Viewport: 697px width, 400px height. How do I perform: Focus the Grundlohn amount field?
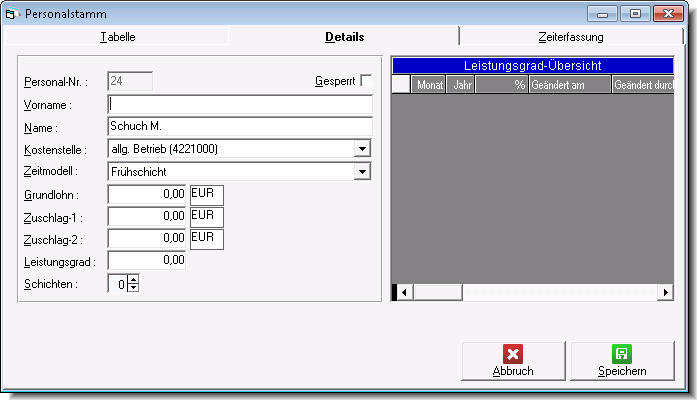147,194
